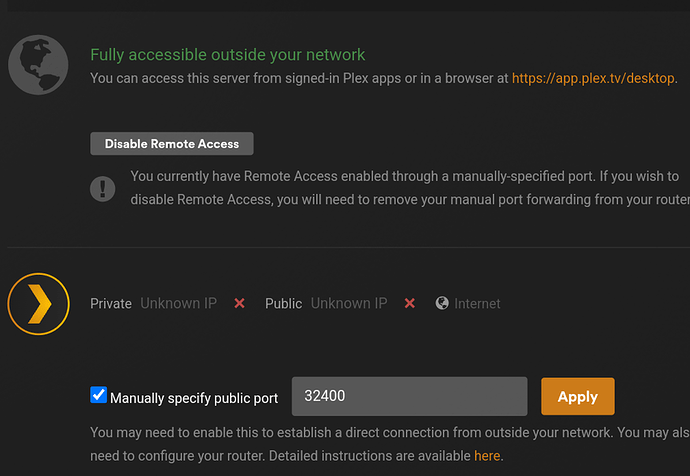690x476 pixels.
Task: Click the red X beside Private IP
Action: coord(239,303)
